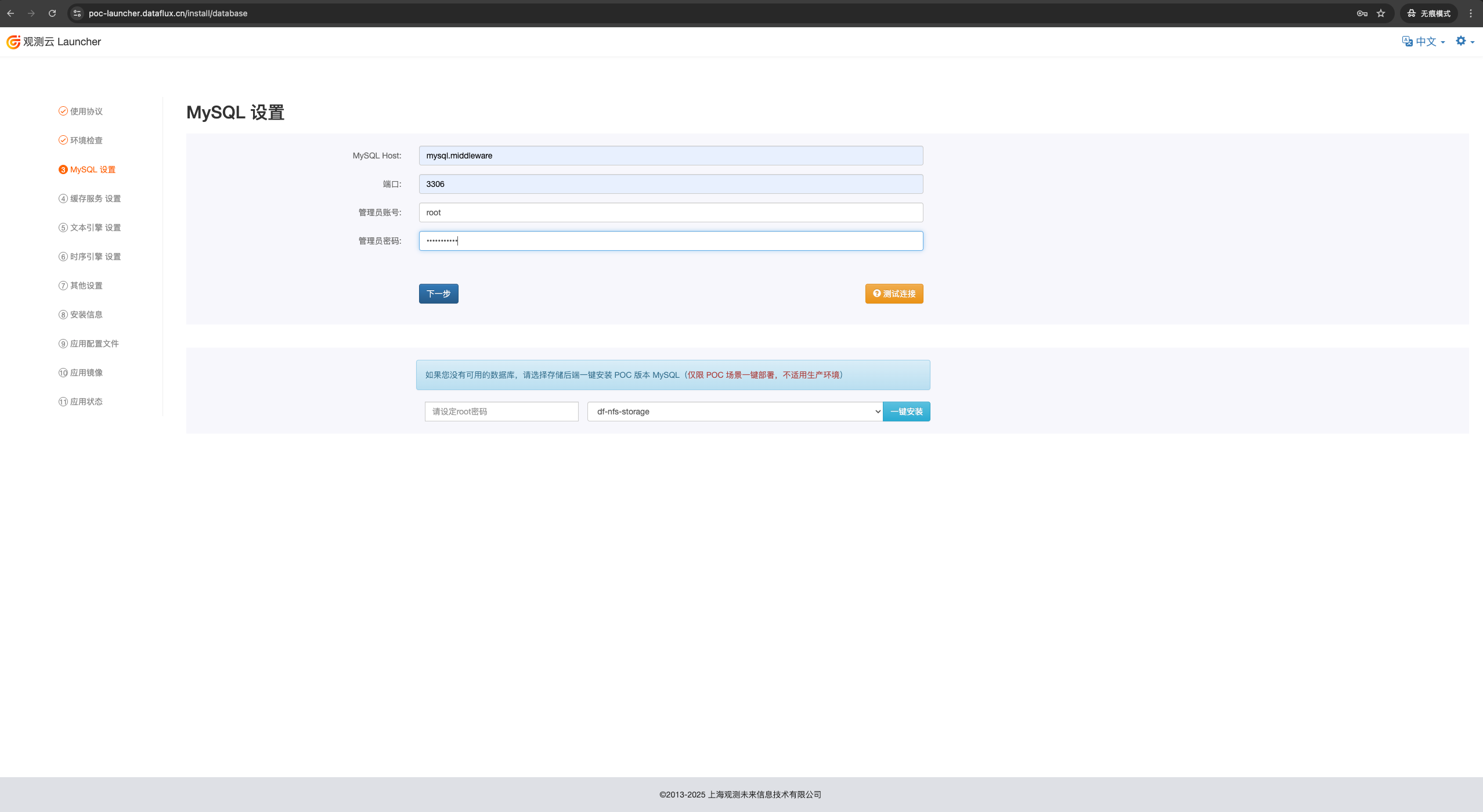Click the 测试连接 button
The width and height of the screenshot is (1483, 812).
click(894, 294)
